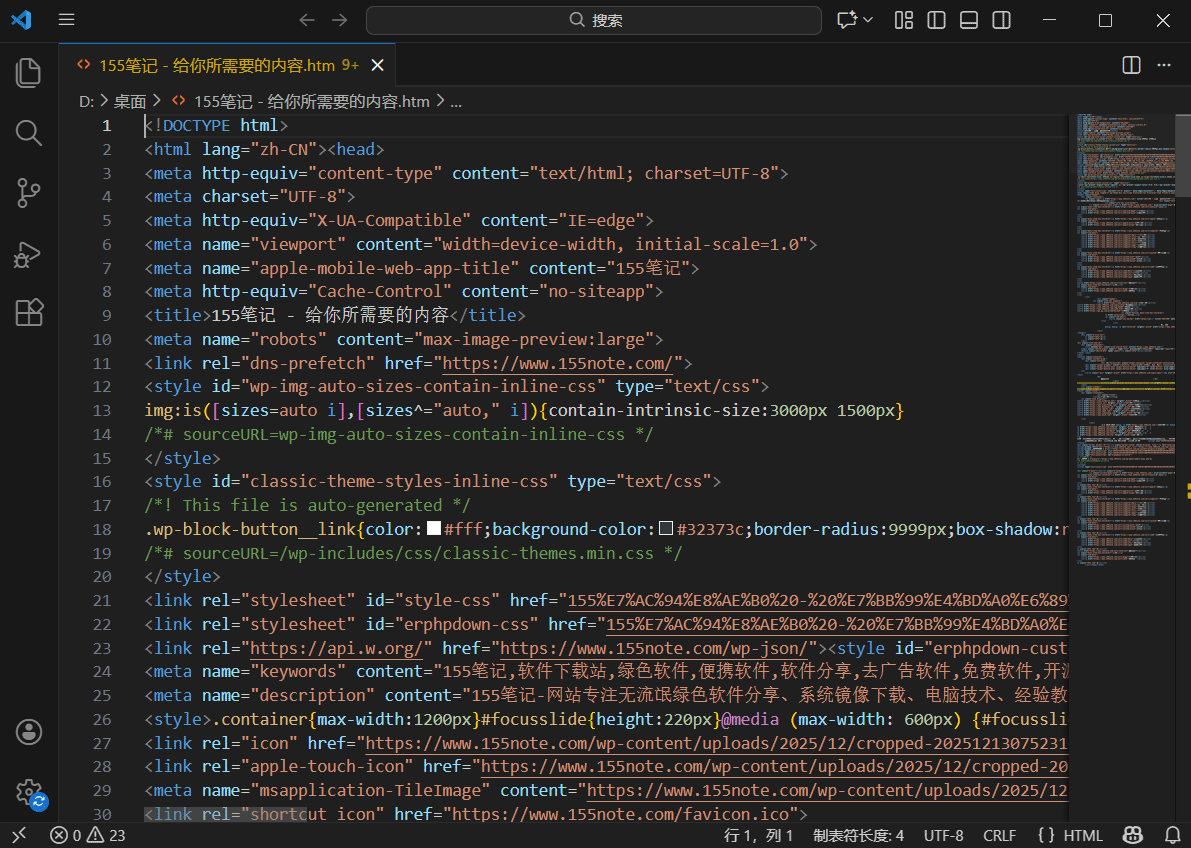1191x848 pixels.
Task: Expand the breadcrumb ellipsis symbol list
Action: coord(456,101)
